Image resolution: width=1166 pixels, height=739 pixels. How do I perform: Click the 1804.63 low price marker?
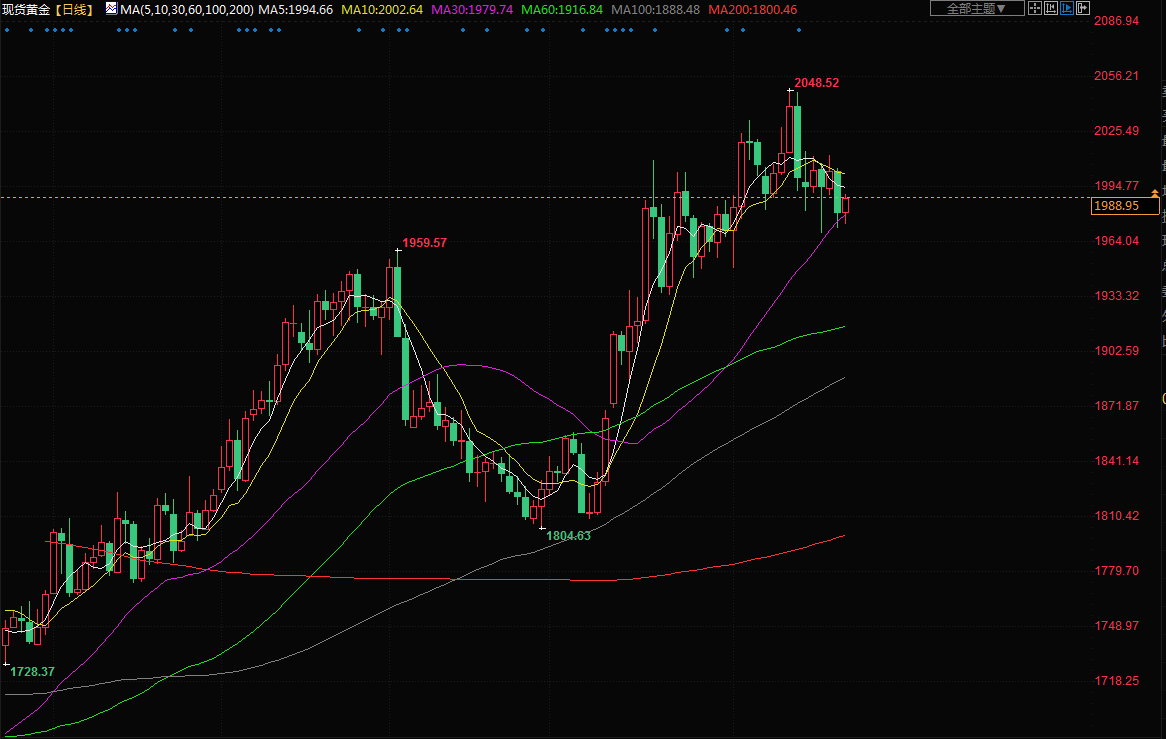568,535
